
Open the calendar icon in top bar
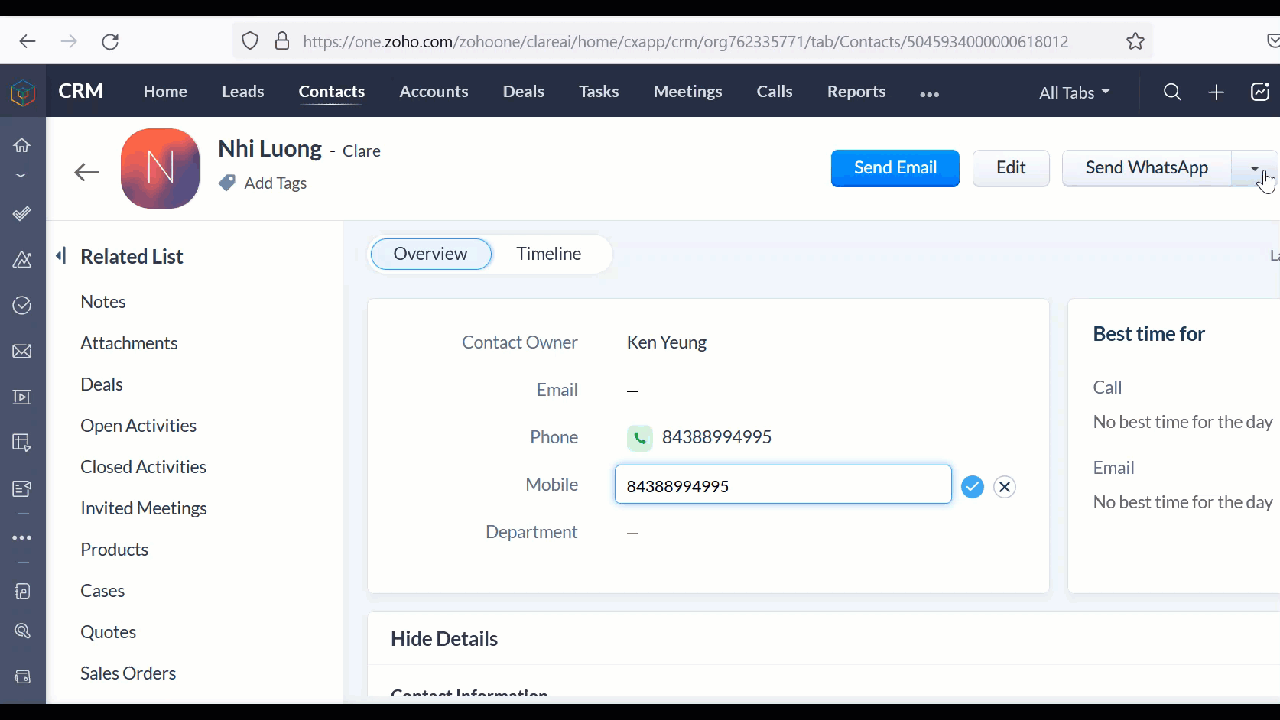[x=1260, y=92]
